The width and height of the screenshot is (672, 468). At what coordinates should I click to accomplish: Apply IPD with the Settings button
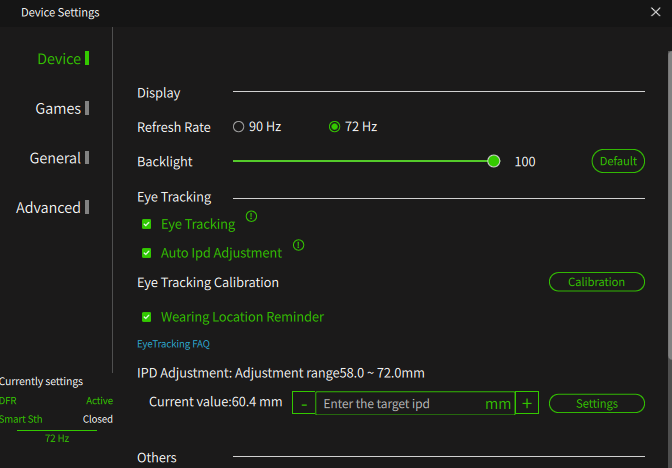click(597, 403)
